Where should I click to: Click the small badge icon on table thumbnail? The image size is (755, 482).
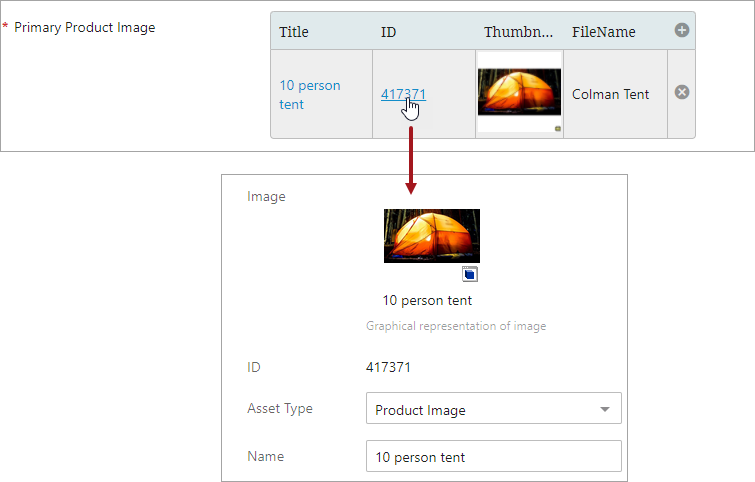coord(557,129)
